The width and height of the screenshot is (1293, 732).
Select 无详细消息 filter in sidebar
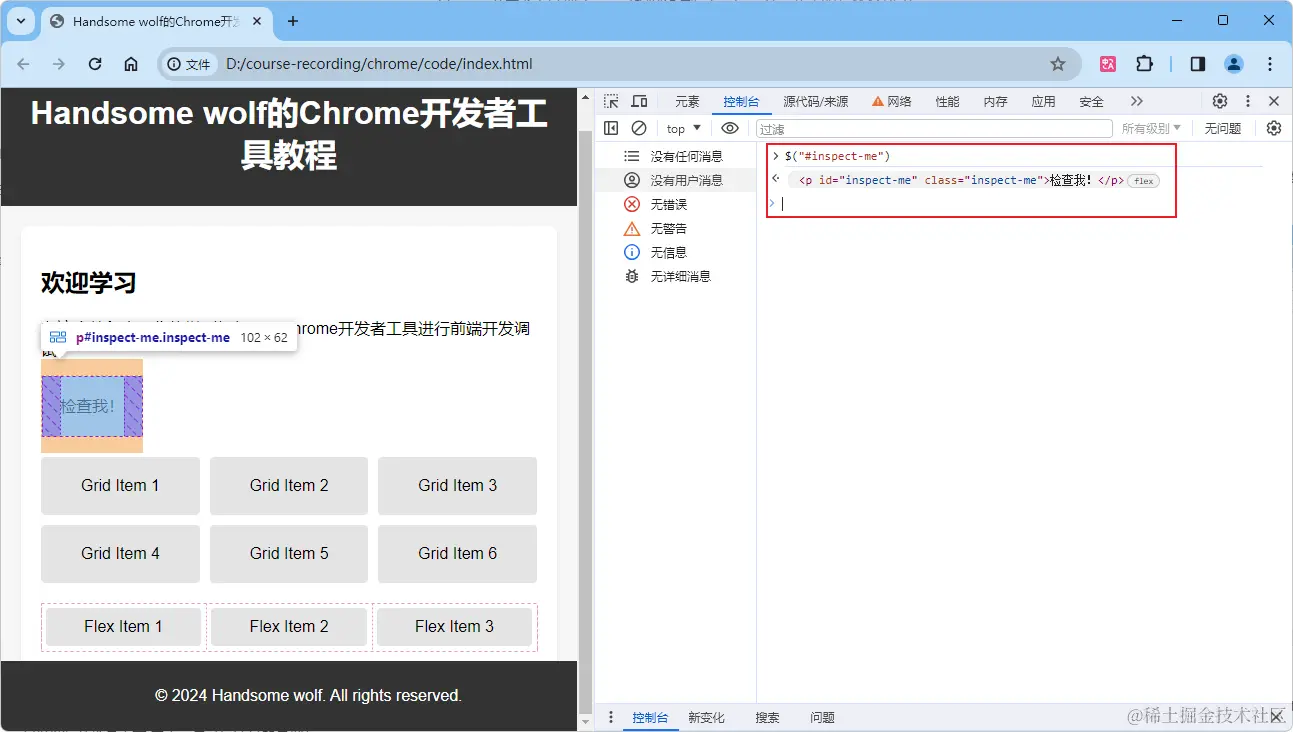675,276
